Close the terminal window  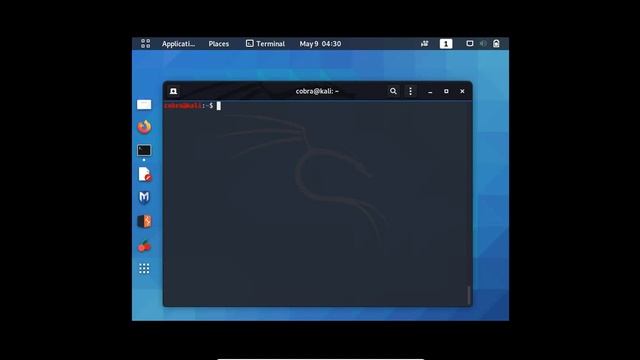462,91
